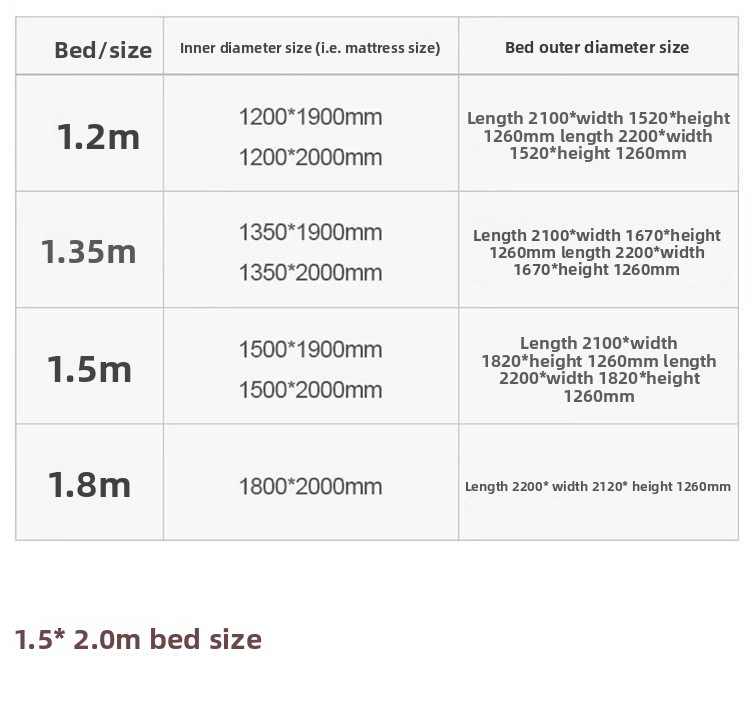The height and width of the screenshot is (707, 750).
Task: Select the 1350*2000mm mattress size
Action: [x=310, y=272]
